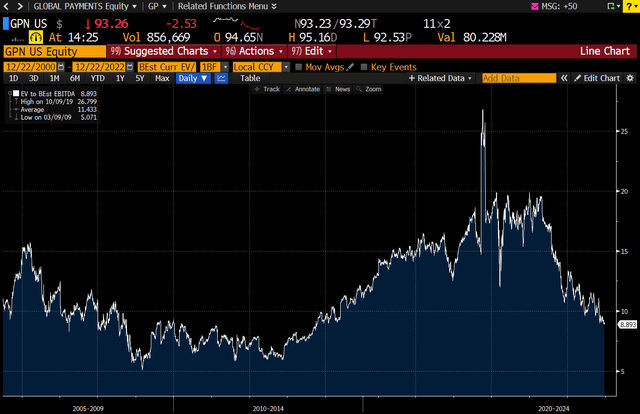Select the 1Y range tab
This screenshot has height=414, width=640.
120,78
